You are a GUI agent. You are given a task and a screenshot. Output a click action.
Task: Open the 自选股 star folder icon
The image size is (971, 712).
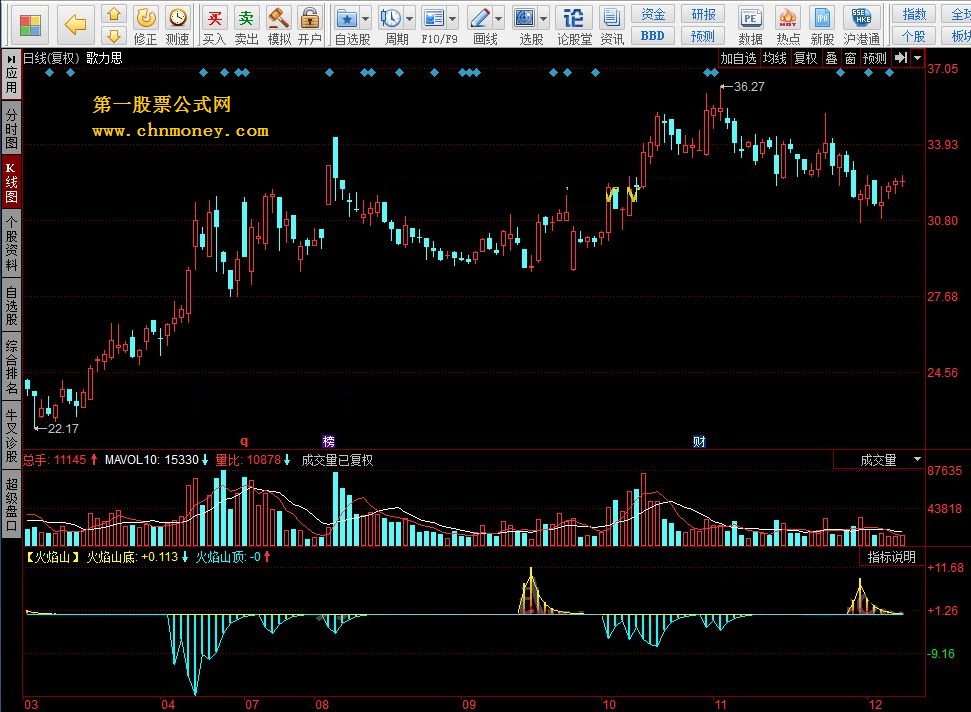pyautogui.click(x=347, y=18)
